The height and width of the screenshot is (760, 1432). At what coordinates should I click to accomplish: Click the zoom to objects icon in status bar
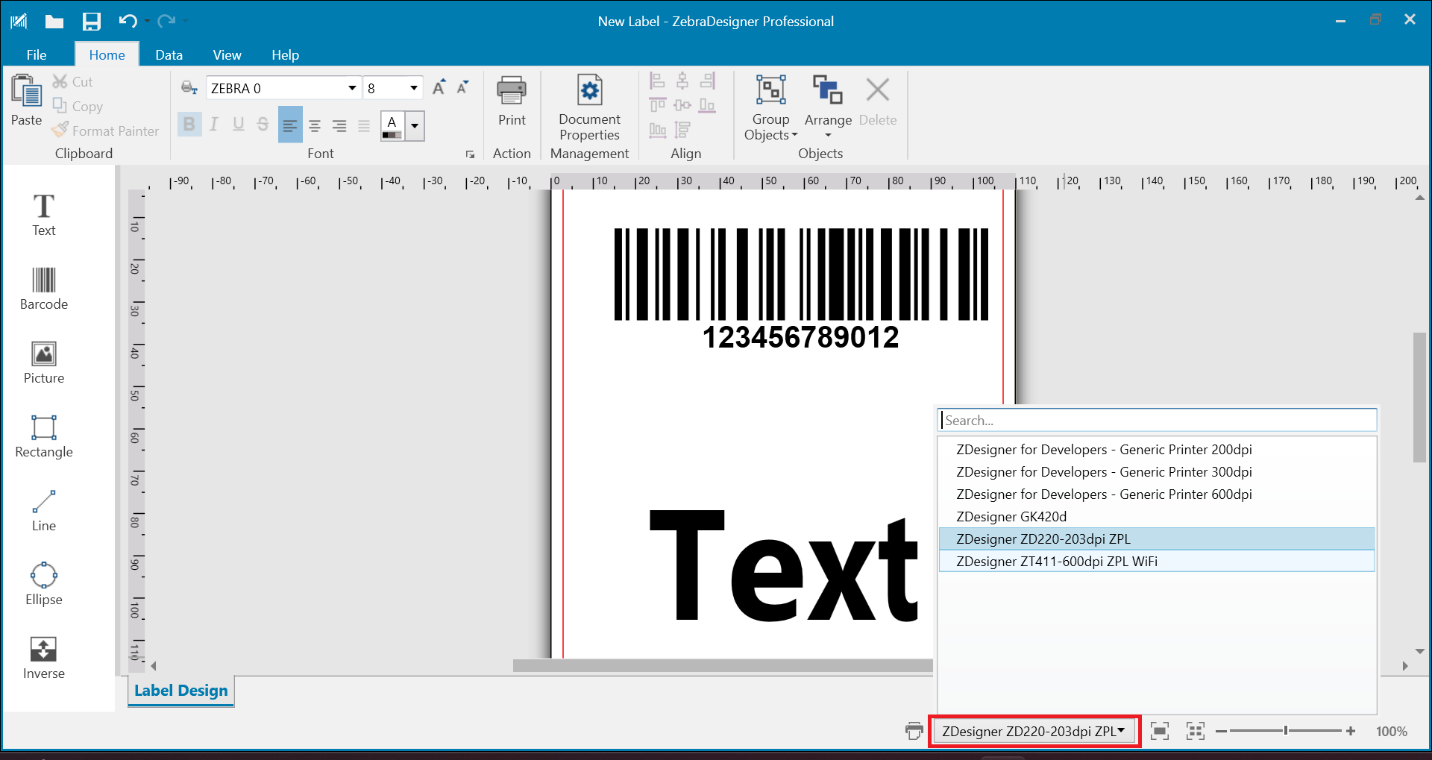pyautogui.click(x=1195, y=731)
